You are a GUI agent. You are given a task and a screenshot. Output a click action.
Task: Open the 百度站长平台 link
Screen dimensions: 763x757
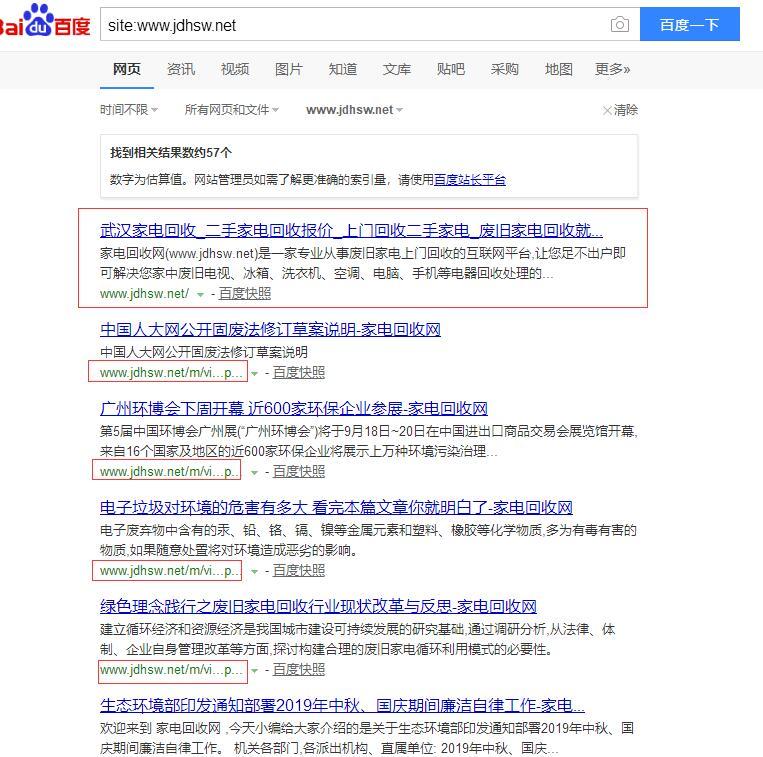click(470, 180)
